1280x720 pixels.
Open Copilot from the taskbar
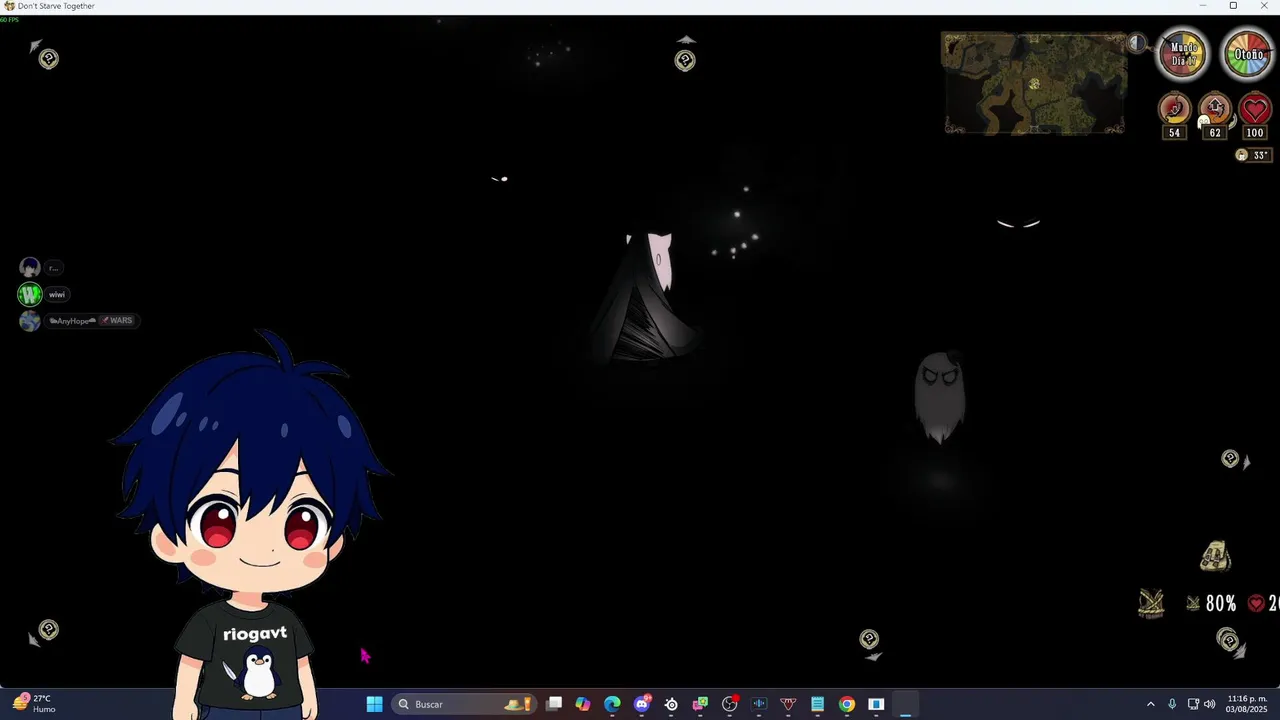(x=583, y=704)
